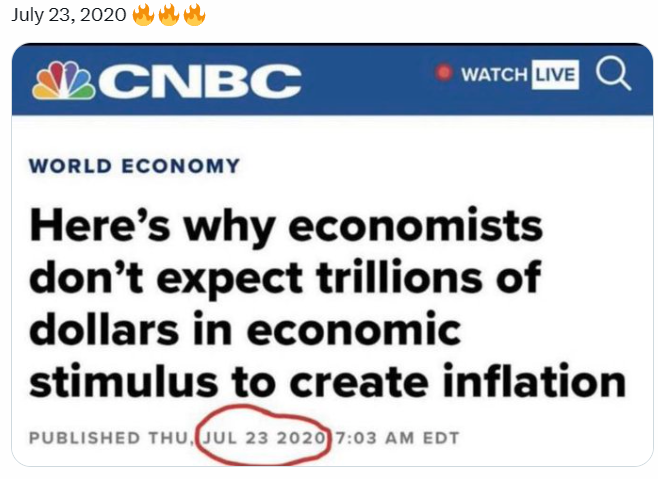
Task: Click the white LIVE badge
Action: 555,76
